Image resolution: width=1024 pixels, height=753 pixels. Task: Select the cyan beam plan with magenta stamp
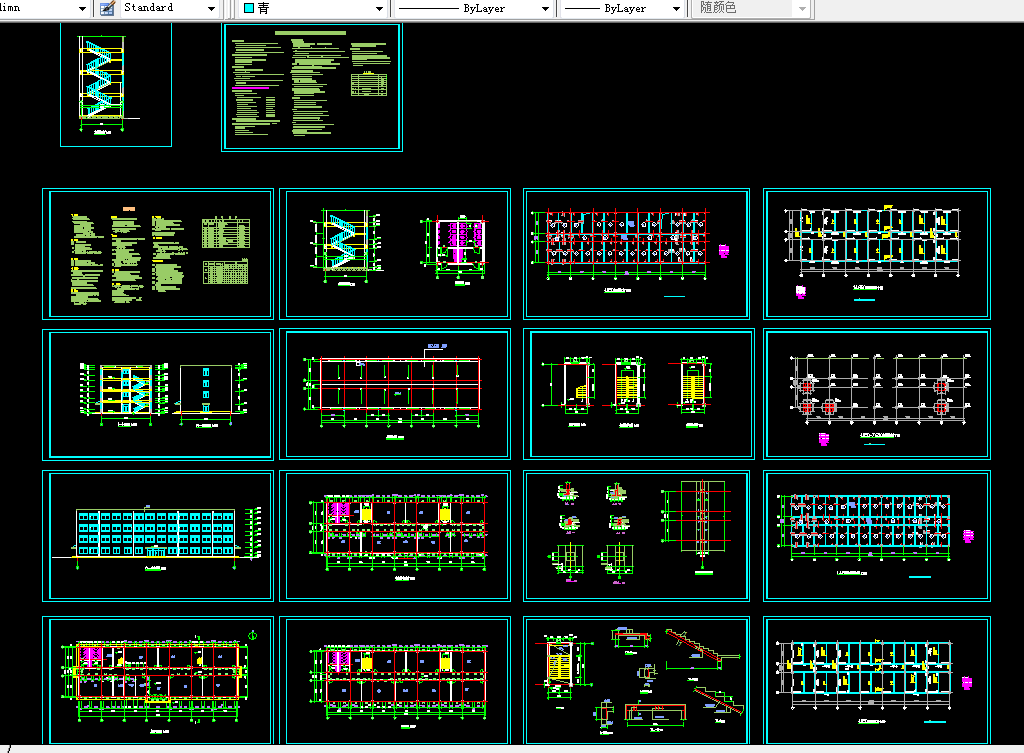click(877, 536)
